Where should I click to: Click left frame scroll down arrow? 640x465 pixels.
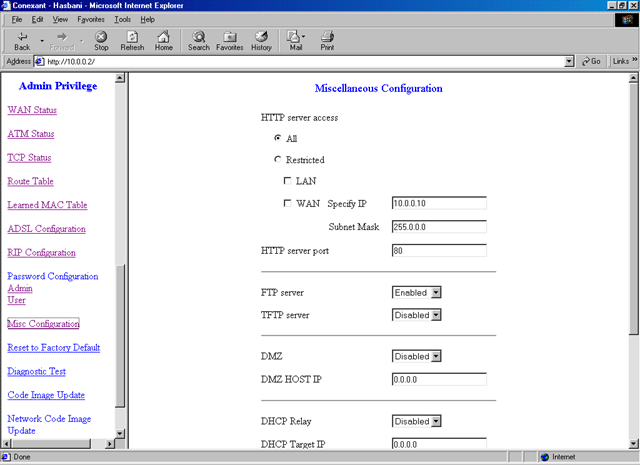coord(120,433)
